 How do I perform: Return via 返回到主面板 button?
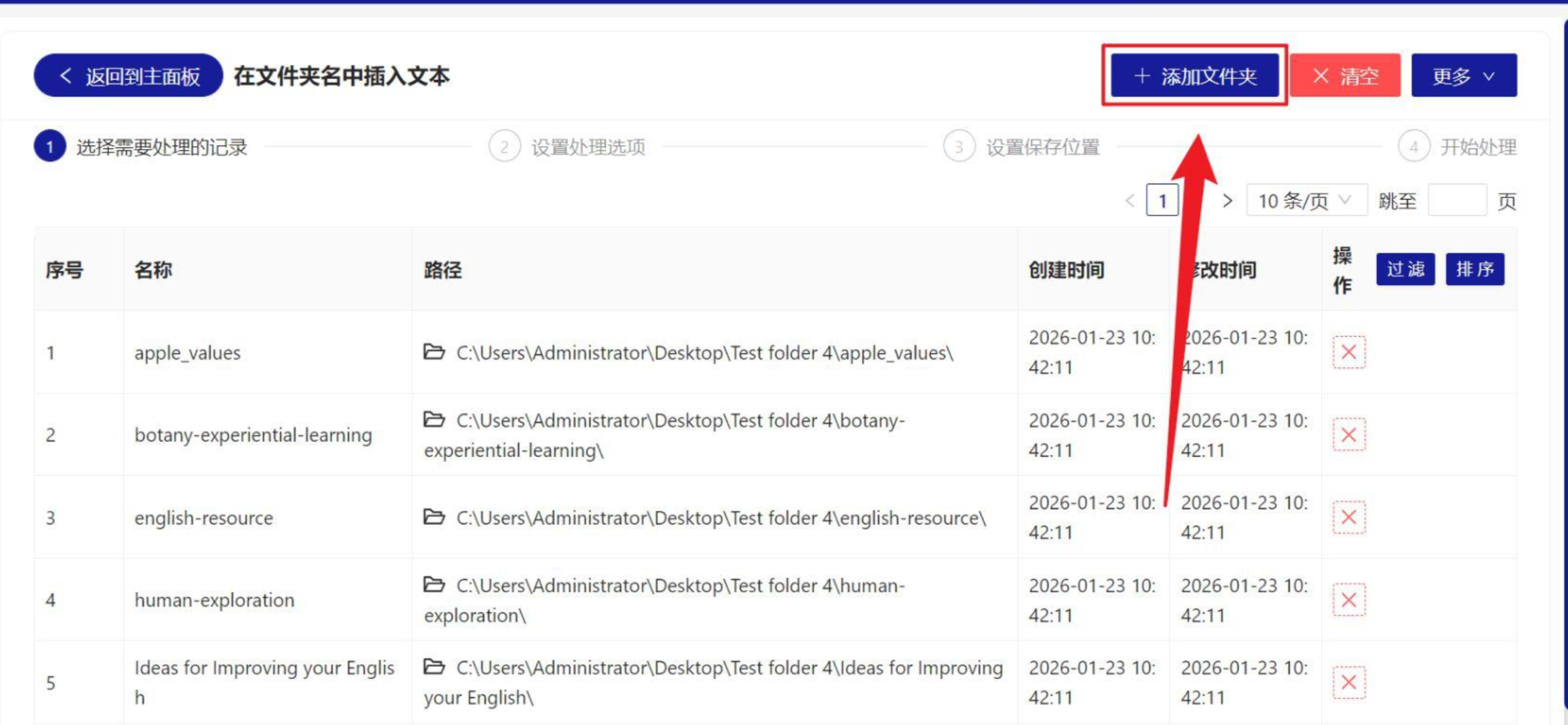coord(128,76)
